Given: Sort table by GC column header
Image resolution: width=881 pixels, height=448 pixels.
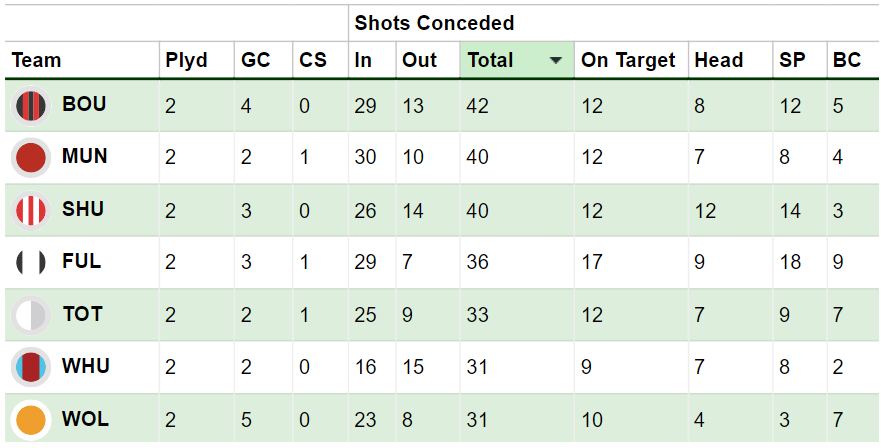Looking at the screenshot, I should pos(256,60).
